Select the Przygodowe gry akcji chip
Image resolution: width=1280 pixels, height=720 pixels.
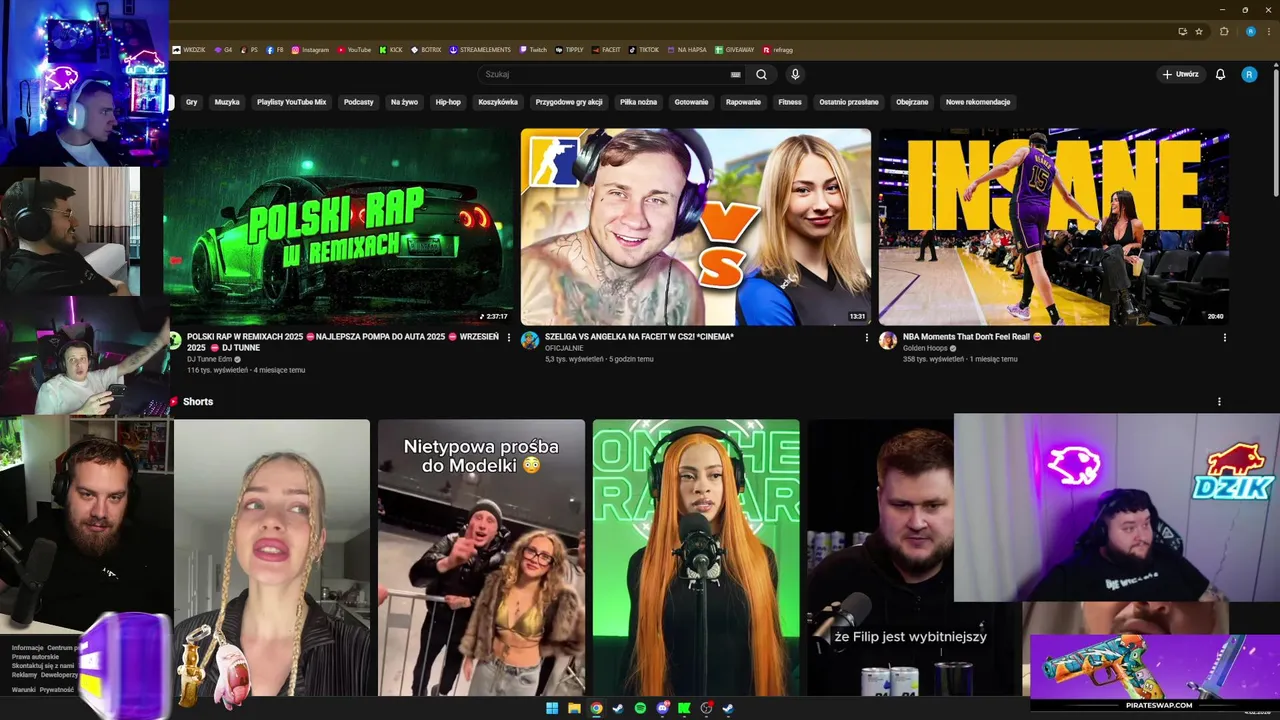[569, 102]
